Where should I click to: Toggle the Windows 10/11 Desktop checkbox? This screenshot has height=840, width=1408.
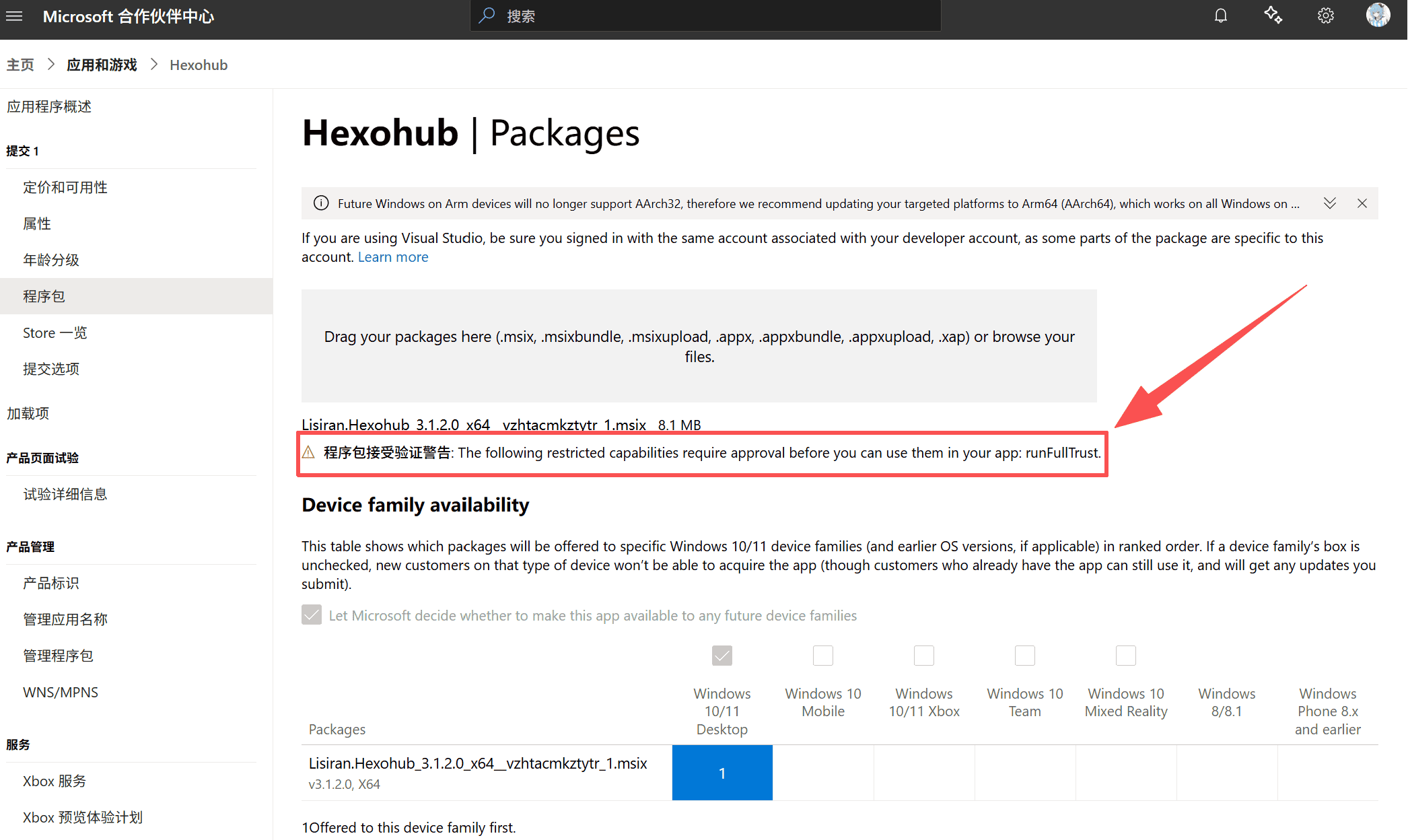721,656
